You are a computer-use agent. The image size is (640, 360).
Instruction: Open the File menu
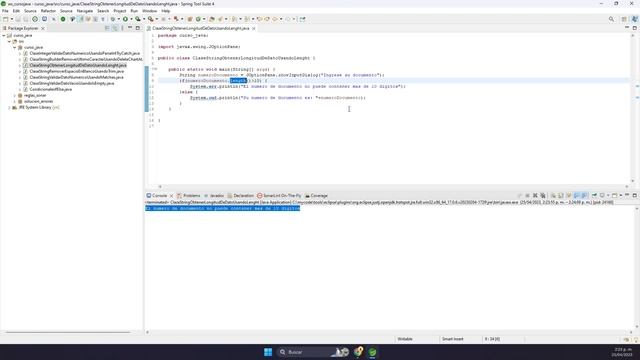5,11
